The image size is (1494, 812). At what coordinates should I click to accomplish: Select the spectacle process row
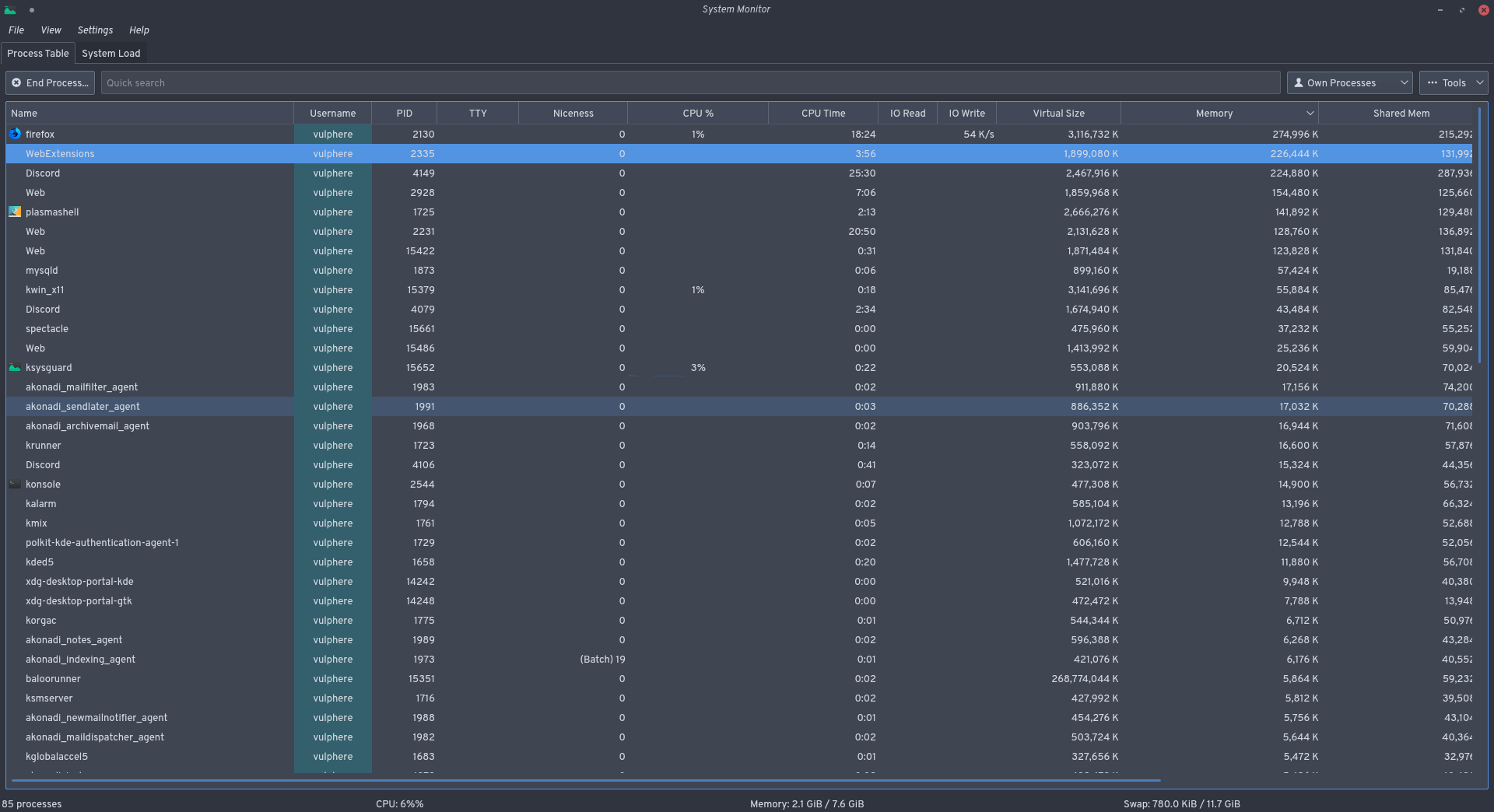click(x=741, y=328)
